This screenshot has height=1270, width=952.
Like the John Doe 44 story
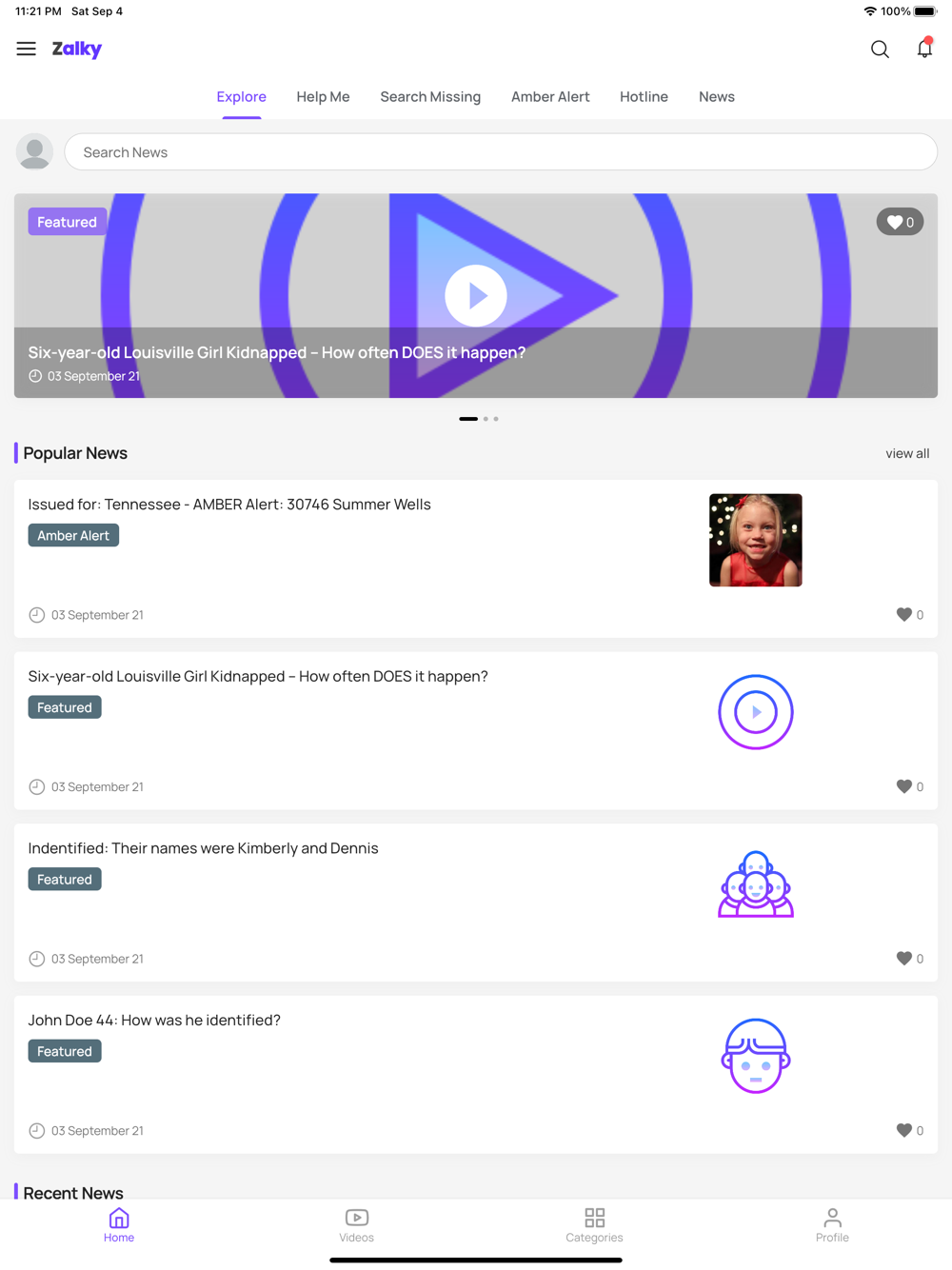910,1130
